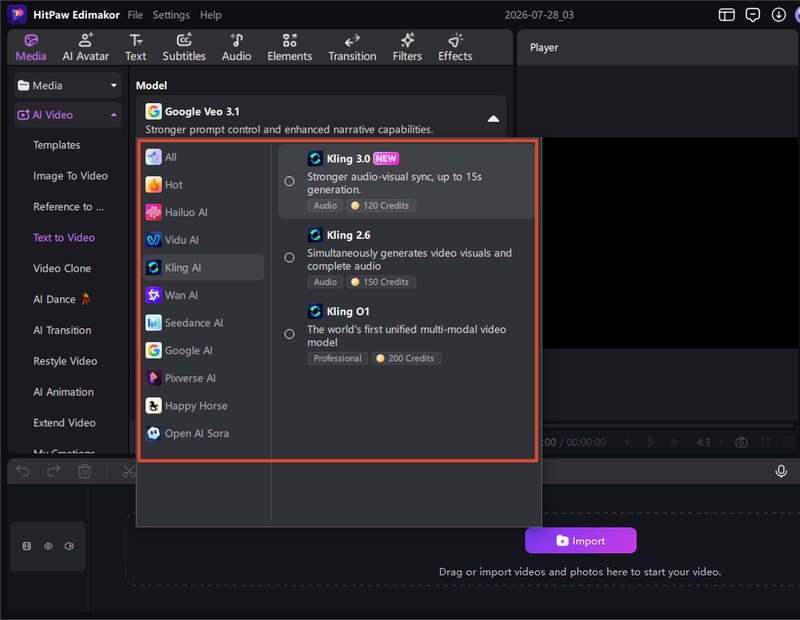Select Text to Video
Screen dimensions: 800x620
[x=64, y=237]
